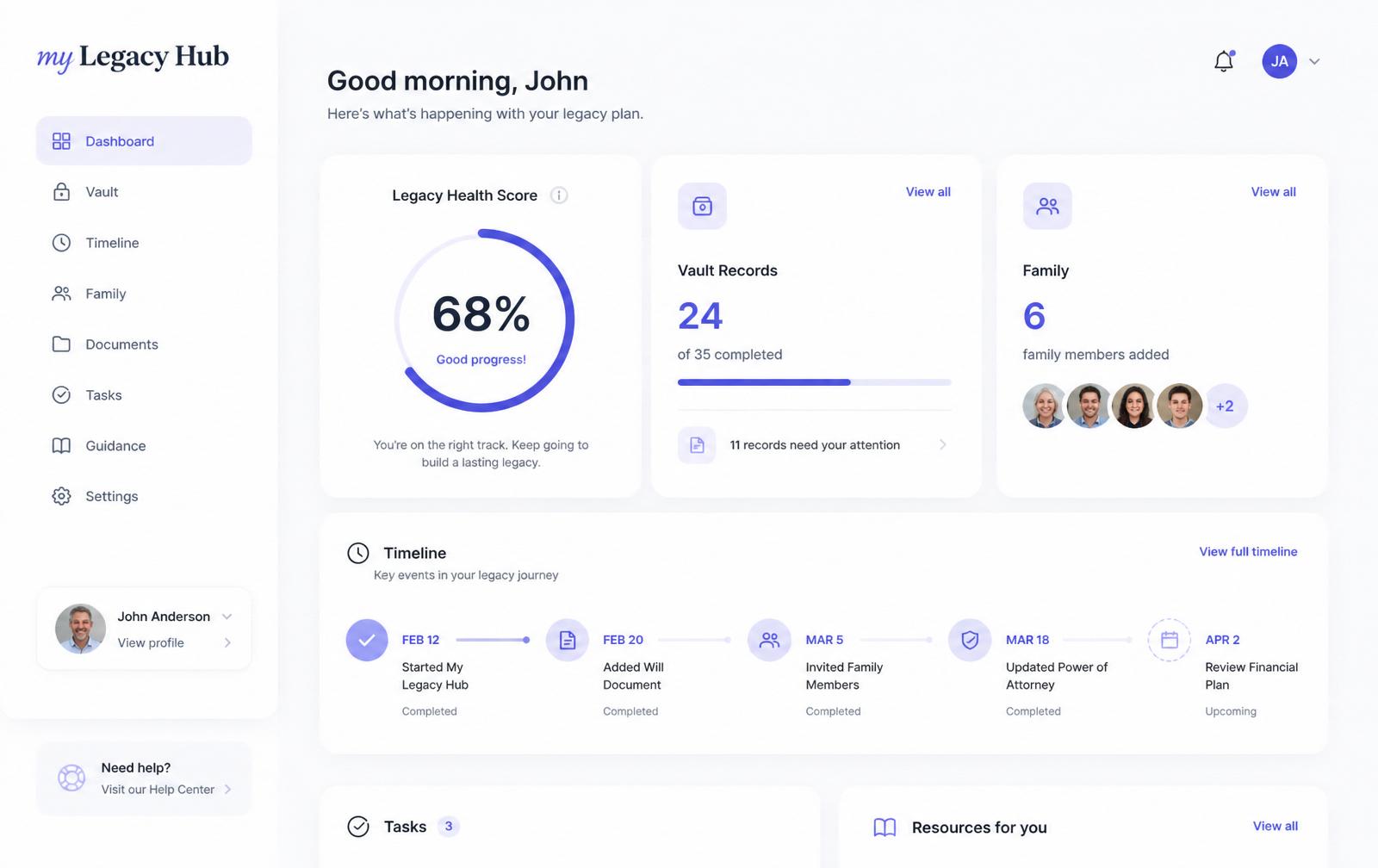This screenshot has height=868, width=1378.
Task: Click John Anderson profile photo in sidebar
Action: pos(80,629)
